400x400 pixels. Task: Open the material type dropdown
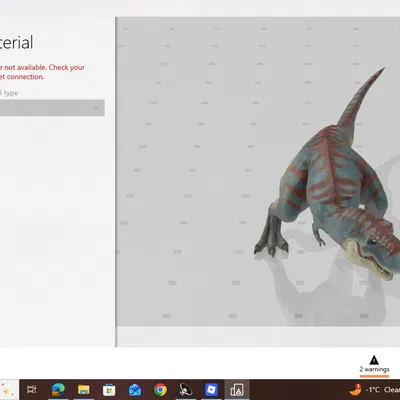coord(52,108)
